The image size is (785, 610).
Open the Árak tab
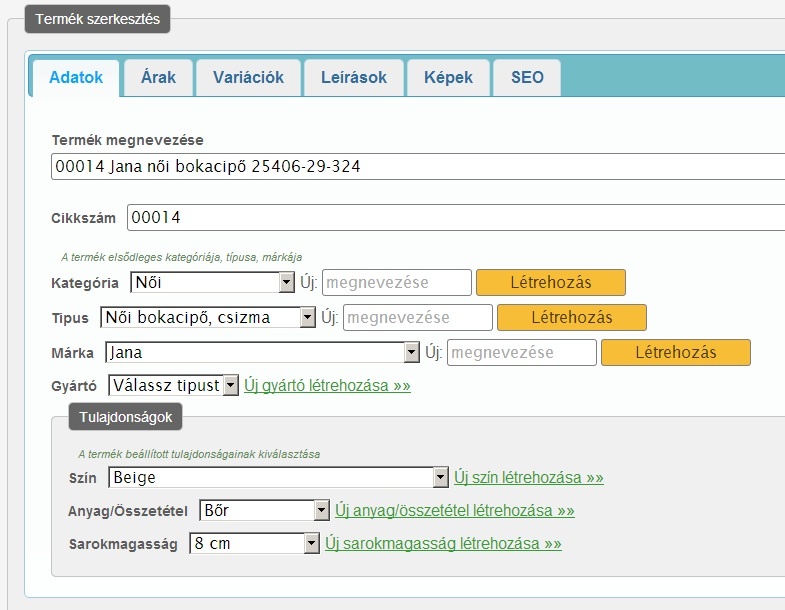[x=158, y=78]
